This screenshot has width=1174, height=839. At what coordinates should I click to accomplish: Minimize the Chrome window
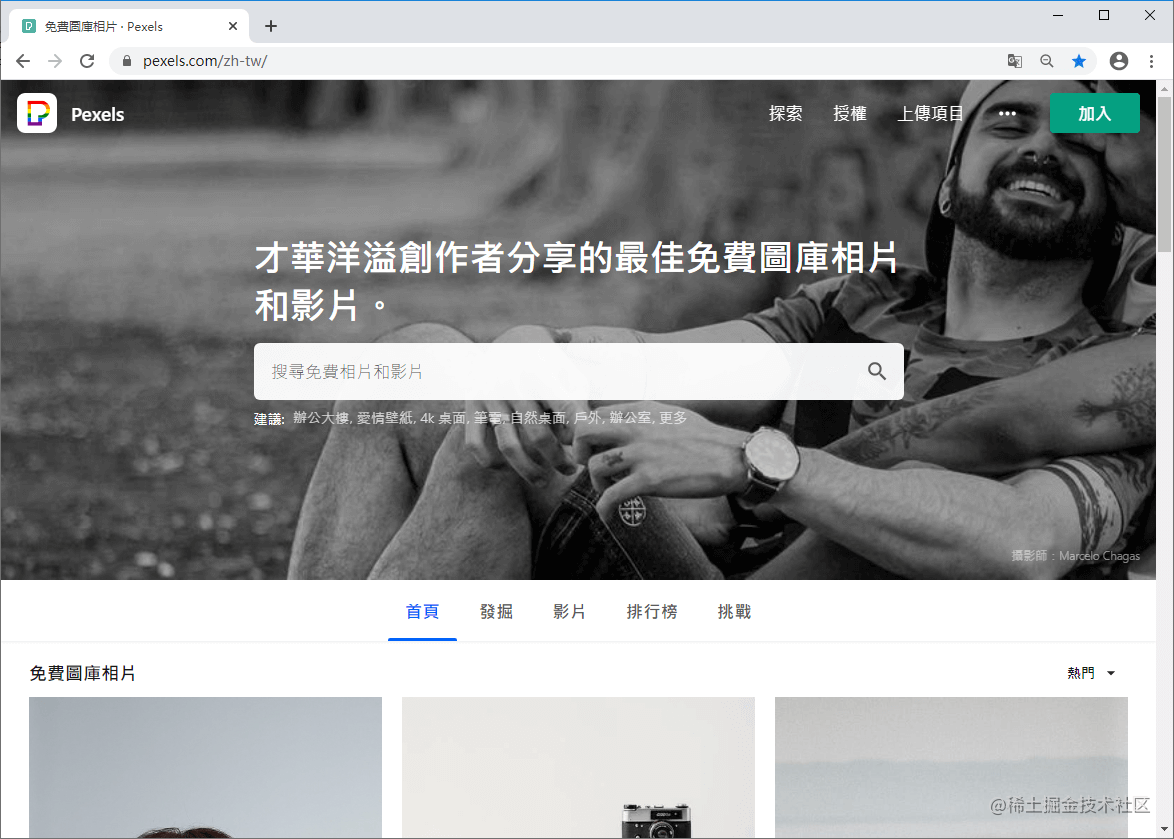pos(1058,15)
